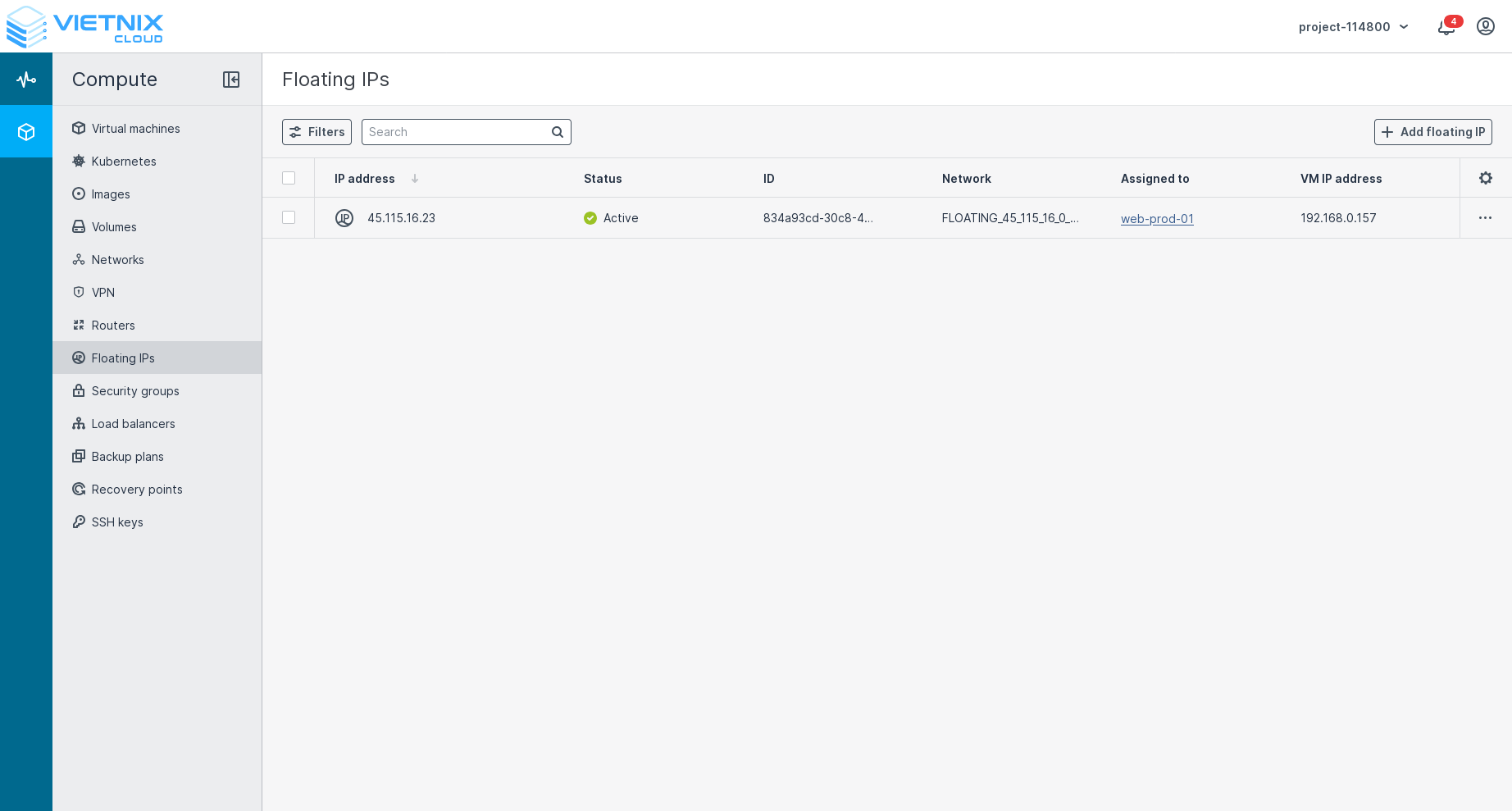Open the web-prod-01 link
Image resolution: width=1512 pixels, height=811 pixels.
coord(1157,218)
